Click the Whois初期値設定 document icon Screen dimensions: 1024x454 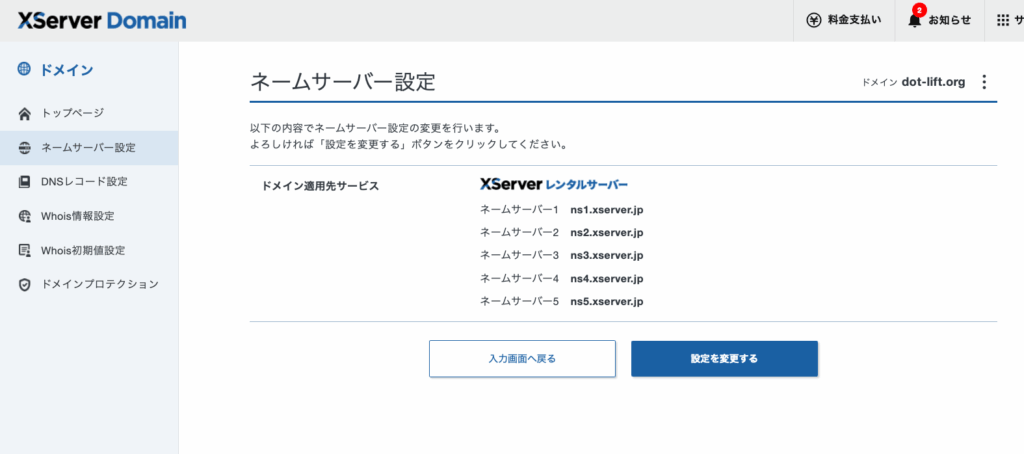click(x=25, y=250)
